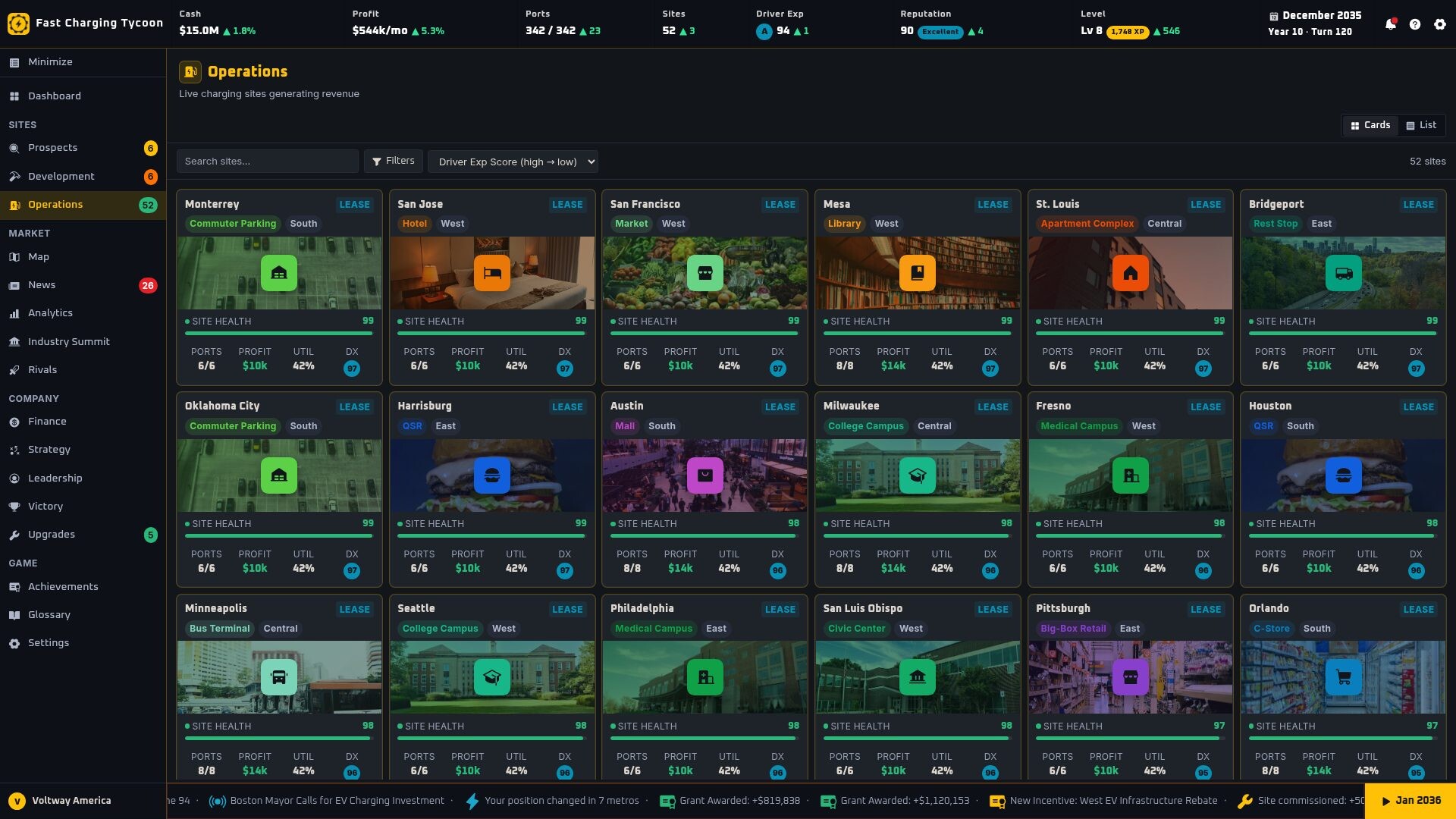Image resolution: width=1456 pixels, height=819 pixels.
Task: Open the settings gear in top bar
Action: point(1440,24)
